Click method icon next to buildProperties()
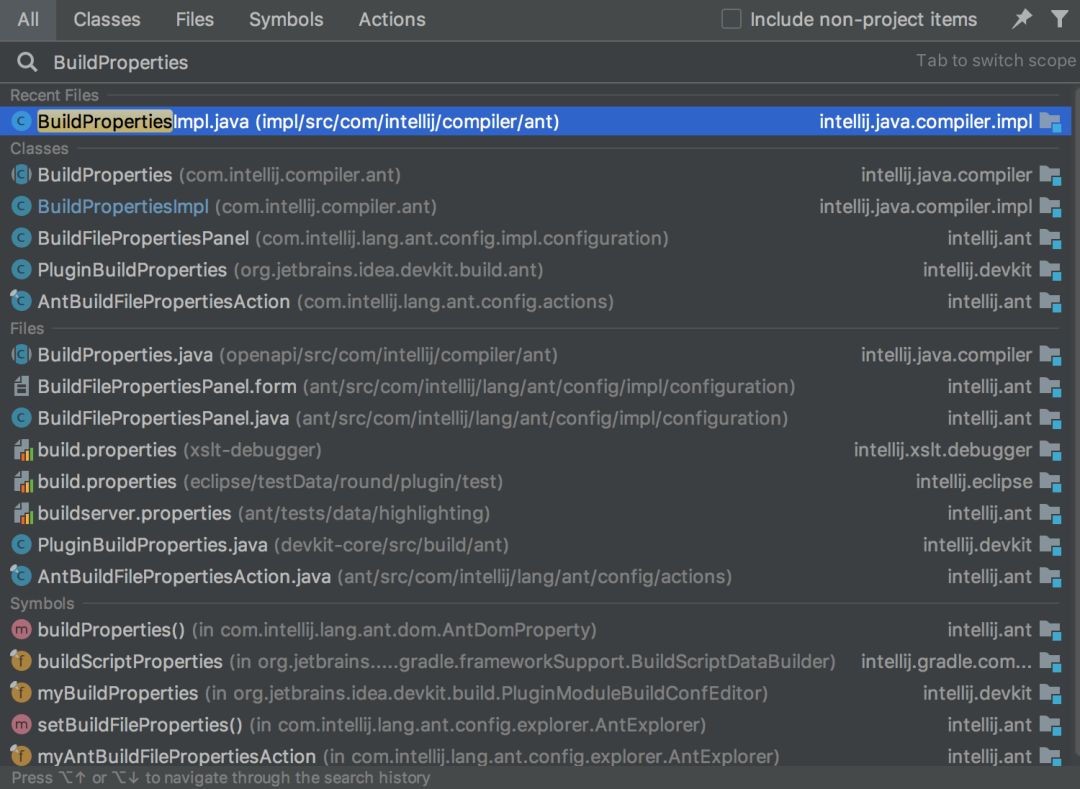 click(x=21, y=630)
